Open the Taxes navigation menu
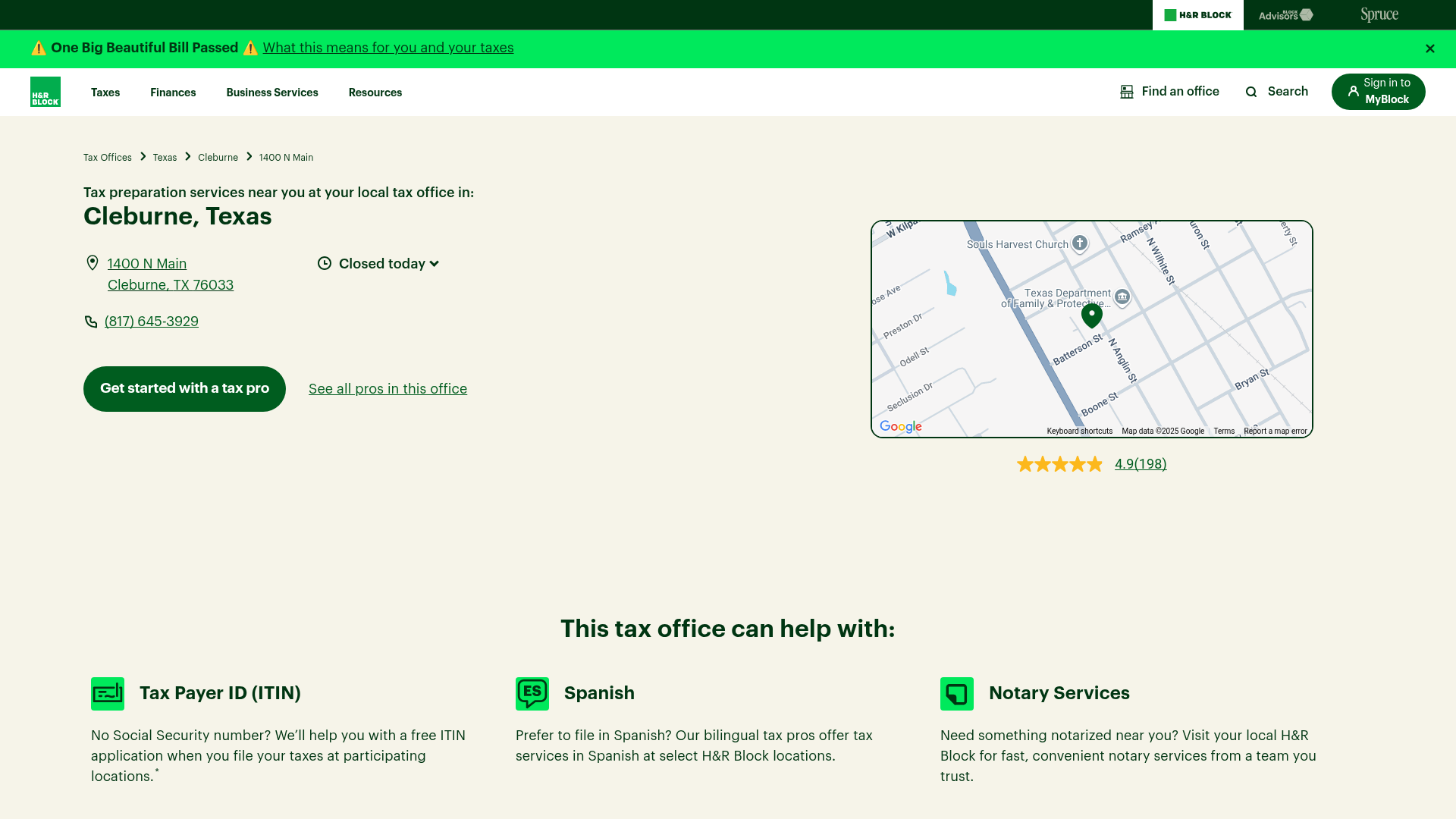Screen dimensions: 1456x819 pos(105,93)
